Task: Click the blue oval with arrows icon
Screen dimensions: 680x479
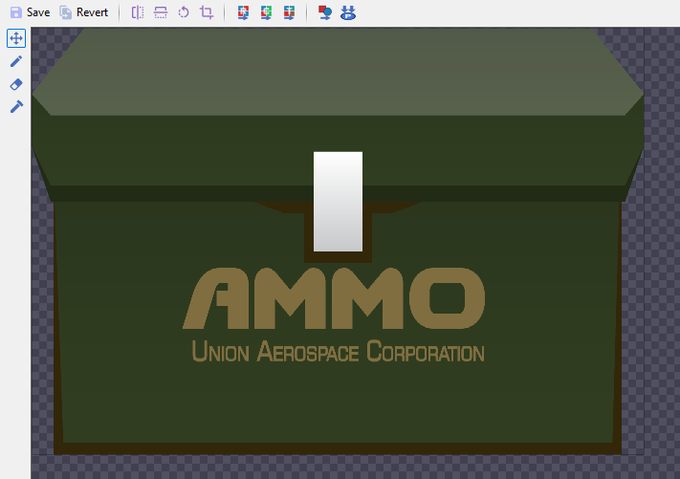Action: click(348, 13)
